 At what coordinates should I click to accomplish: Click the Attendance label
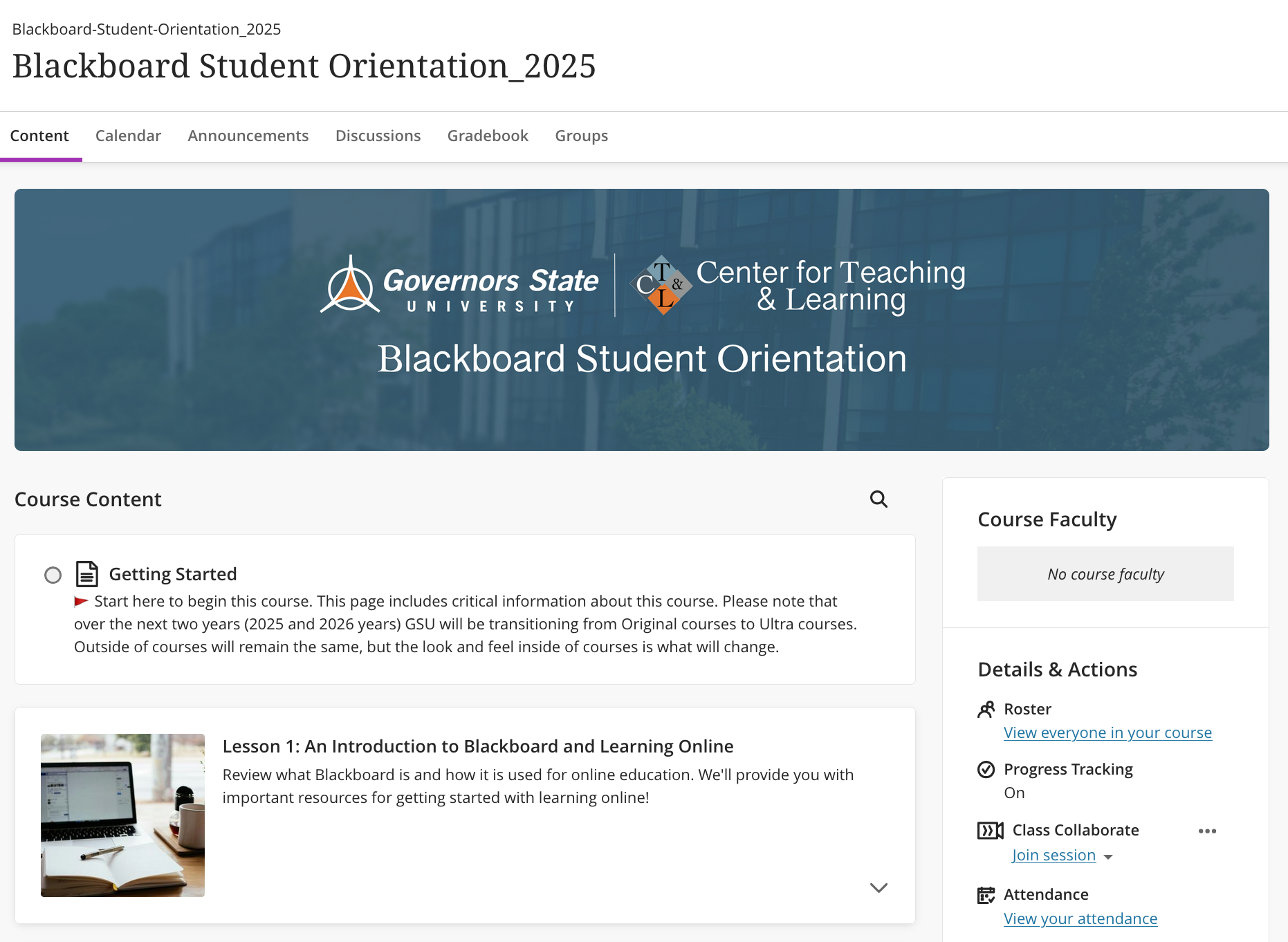point(1046,894)
